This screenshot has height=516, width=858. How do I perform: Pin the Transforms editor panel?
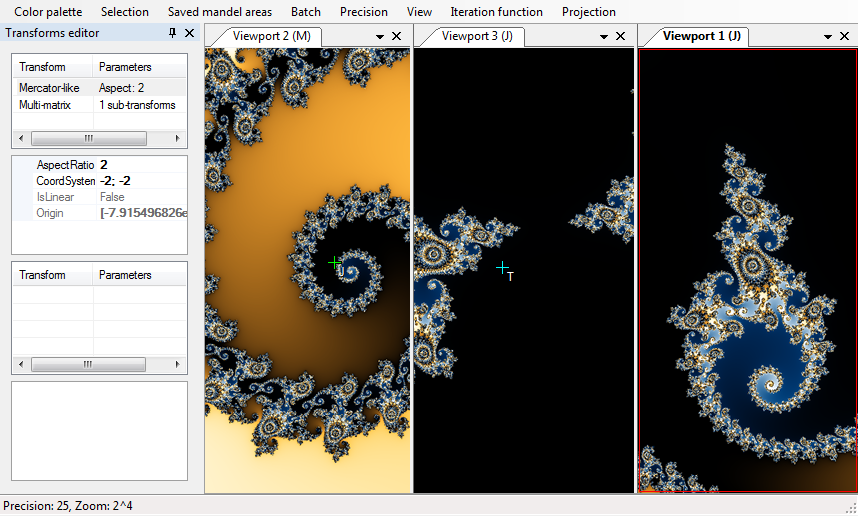[x=172, y=33]
